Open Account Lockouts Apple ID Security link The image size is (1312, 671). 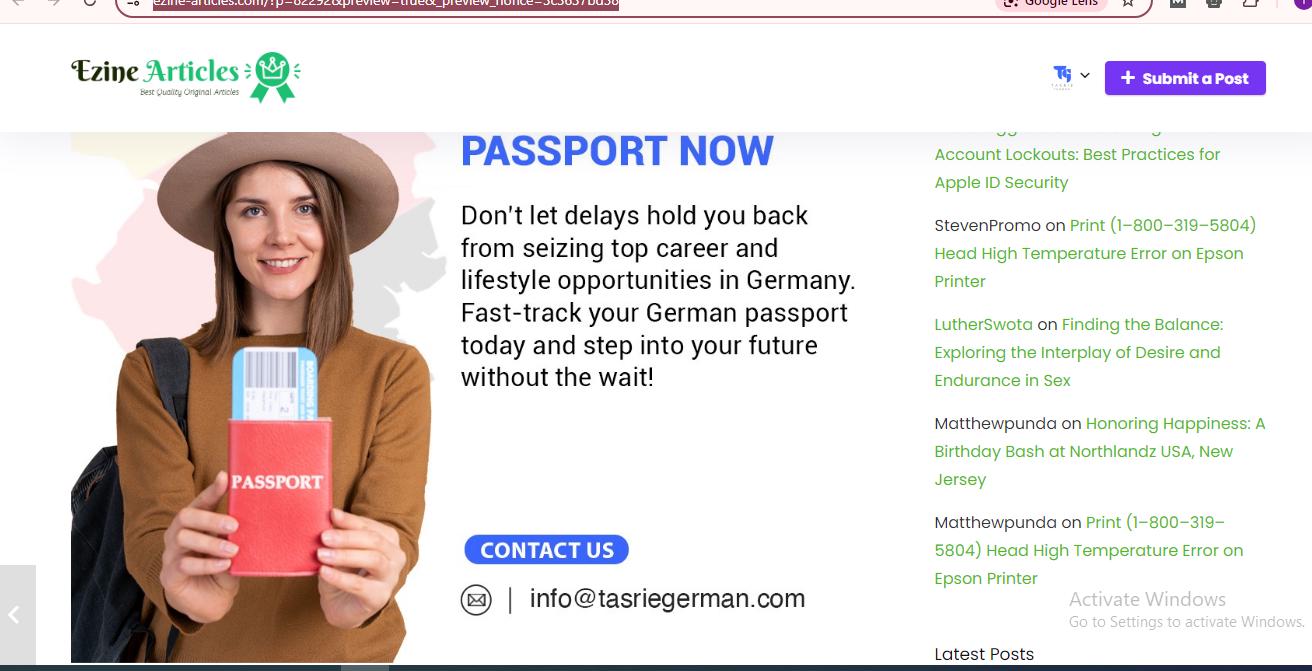tap(1077, 168)
